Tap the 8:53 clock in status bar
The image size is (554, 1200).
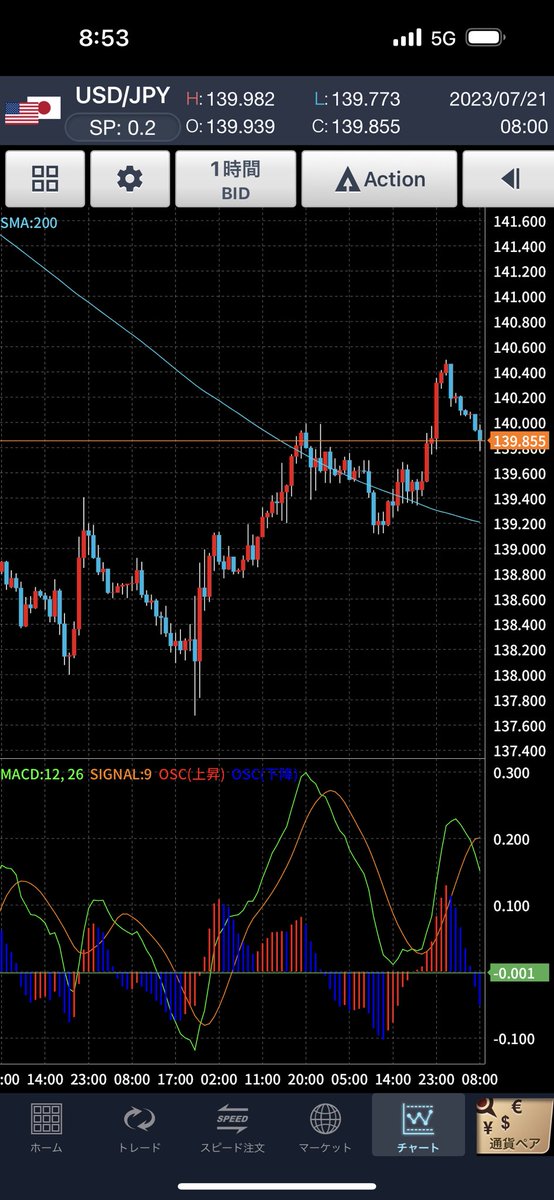point(104,38)
